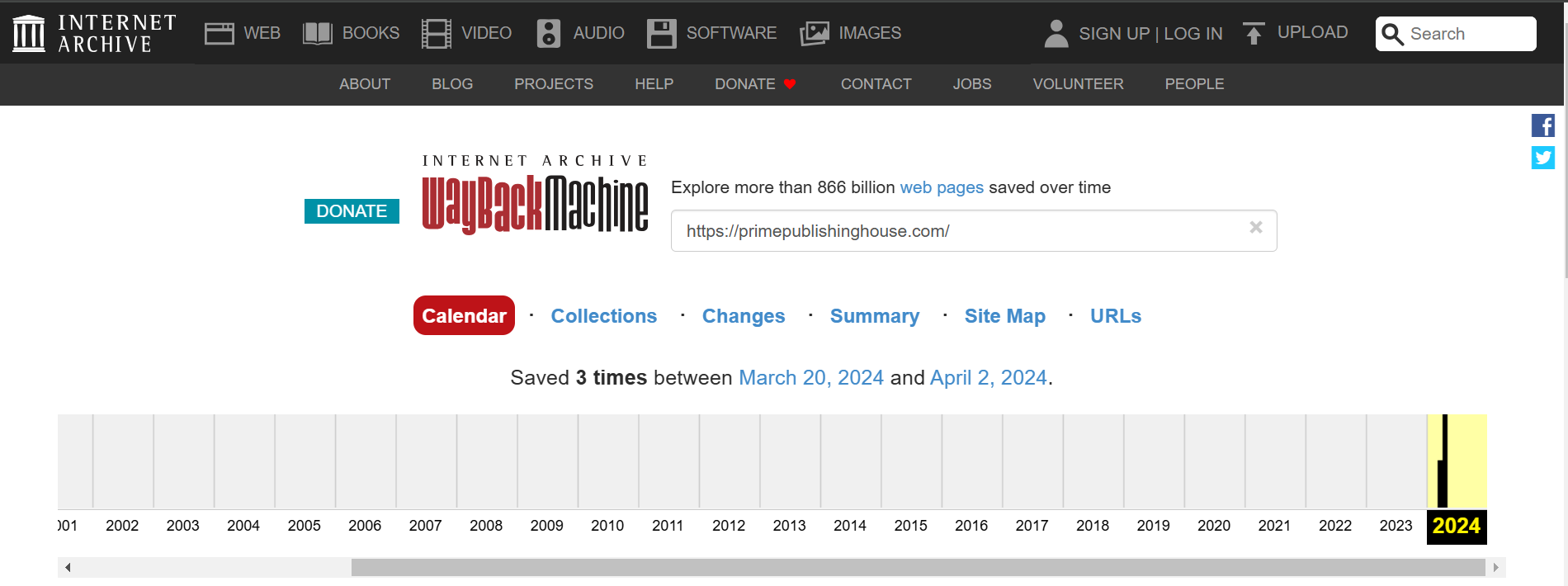The width and height of the screenshot is (1568, 586).
Task: Open the Books section icon
Action: click(x=318, y=33)
